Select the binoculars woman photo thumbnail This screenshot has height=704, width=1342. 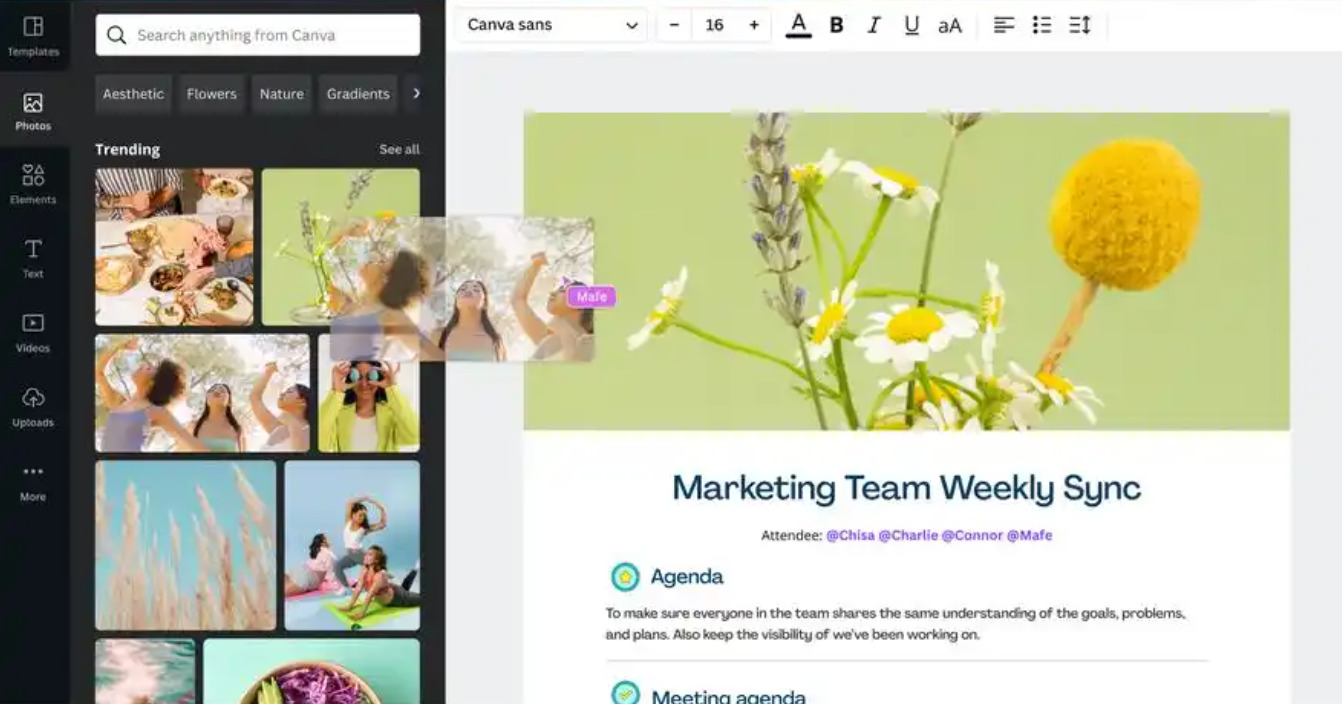pyautogui.click(x=369, y=393)
